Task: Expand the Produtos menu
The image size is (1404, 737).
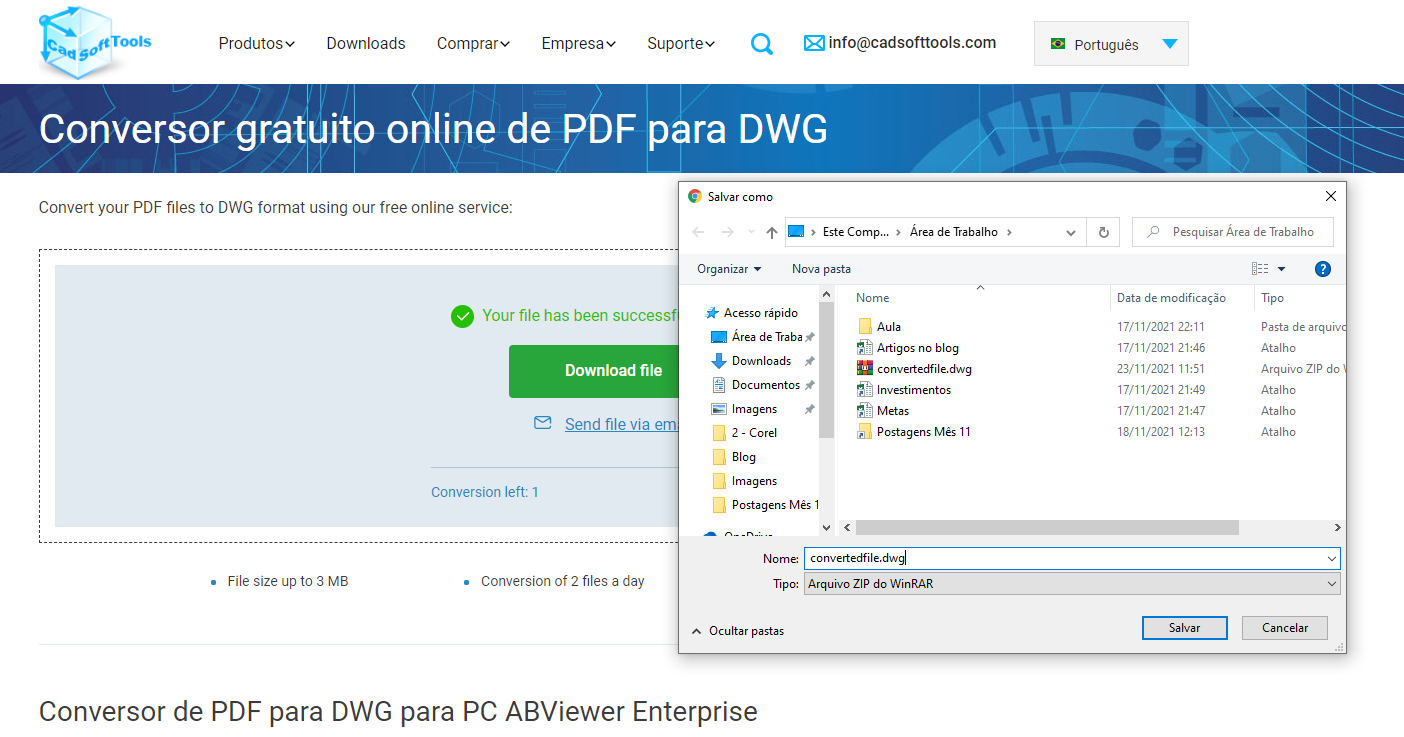Action: pyautogui.click(x=257, y=43)
